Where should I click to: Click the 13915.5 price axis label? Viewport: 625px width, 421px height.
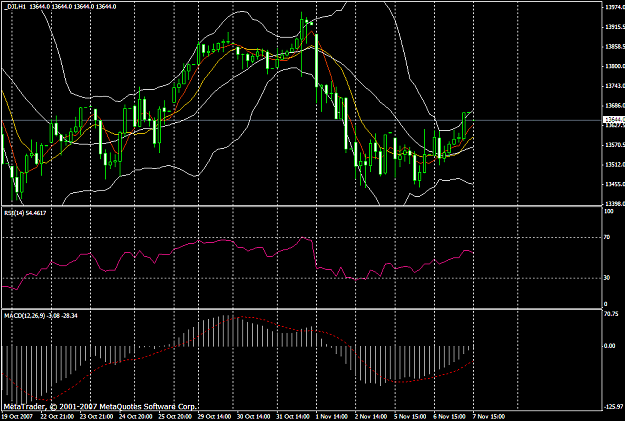[615, 27]
